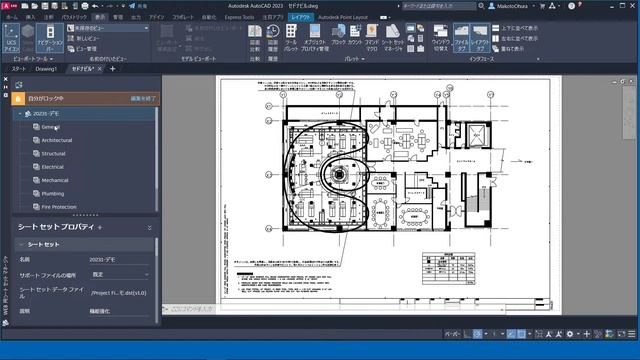
Task: Click the Undo arrow in quick access toolbar
Action: 95,6
